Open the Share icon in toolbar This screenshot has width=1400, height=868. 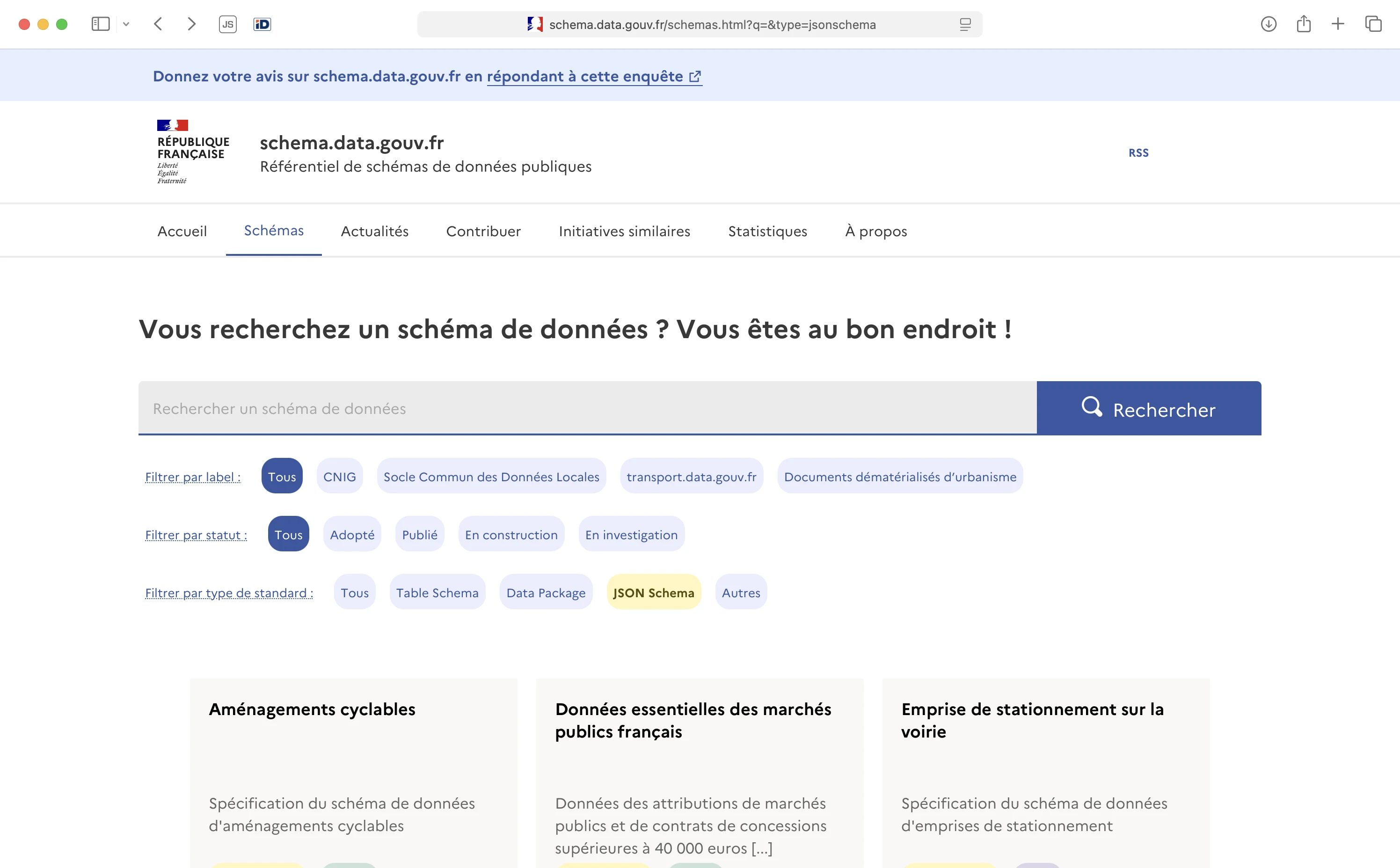pyautogui.click(x=1304, y=24)
